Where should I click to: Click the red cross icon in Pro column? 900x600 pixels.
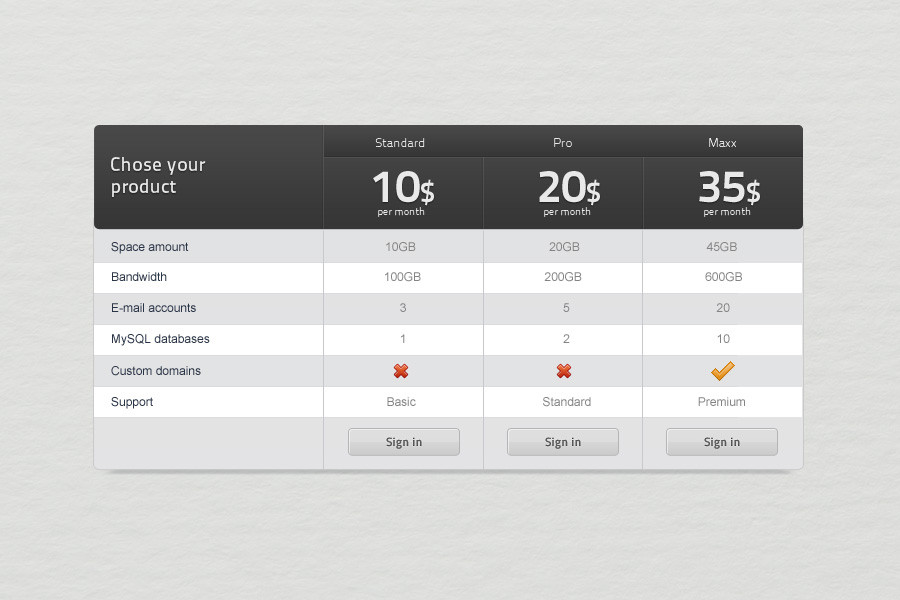[x=564, y=371]
